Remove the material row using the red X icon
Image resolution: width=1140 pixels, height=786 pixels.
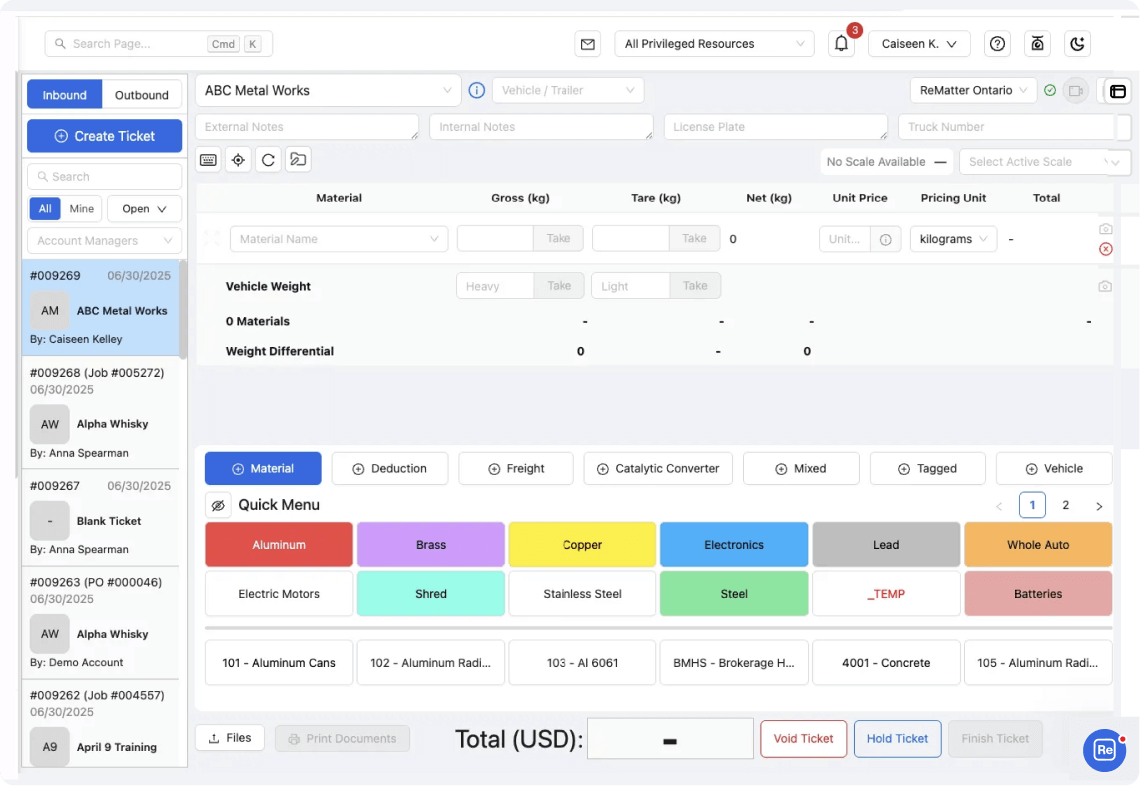tap(1105, 249)
